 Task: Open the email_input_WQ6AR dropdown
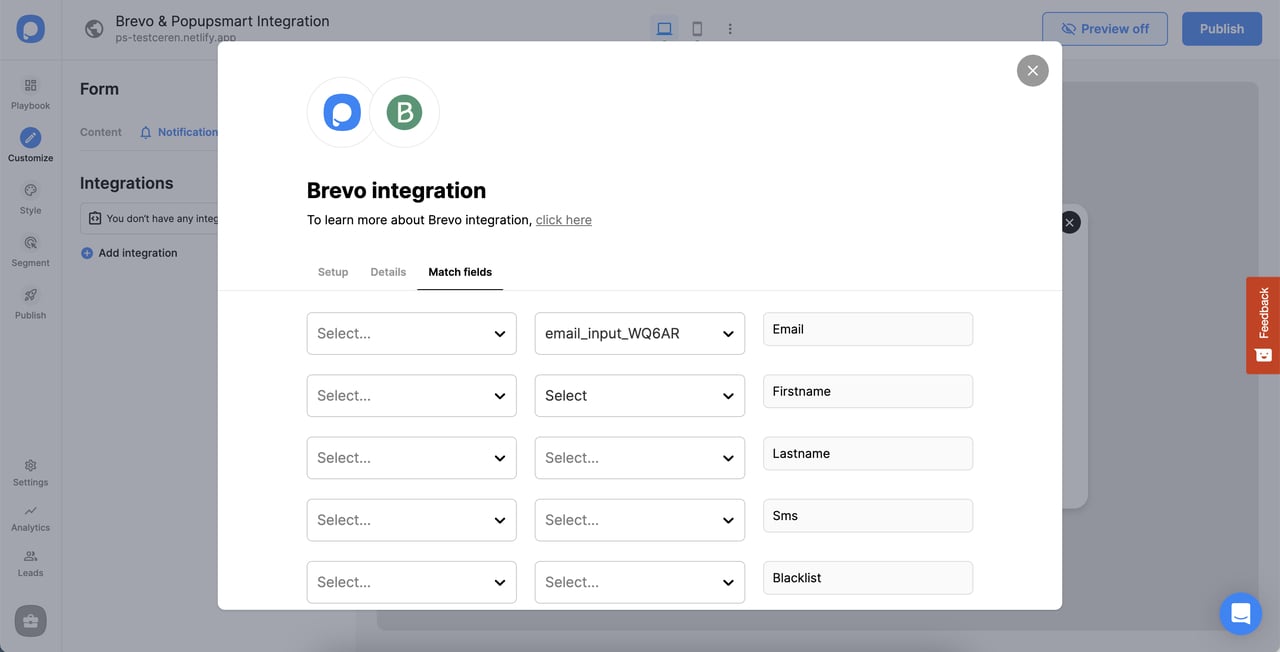pos(639,333)
